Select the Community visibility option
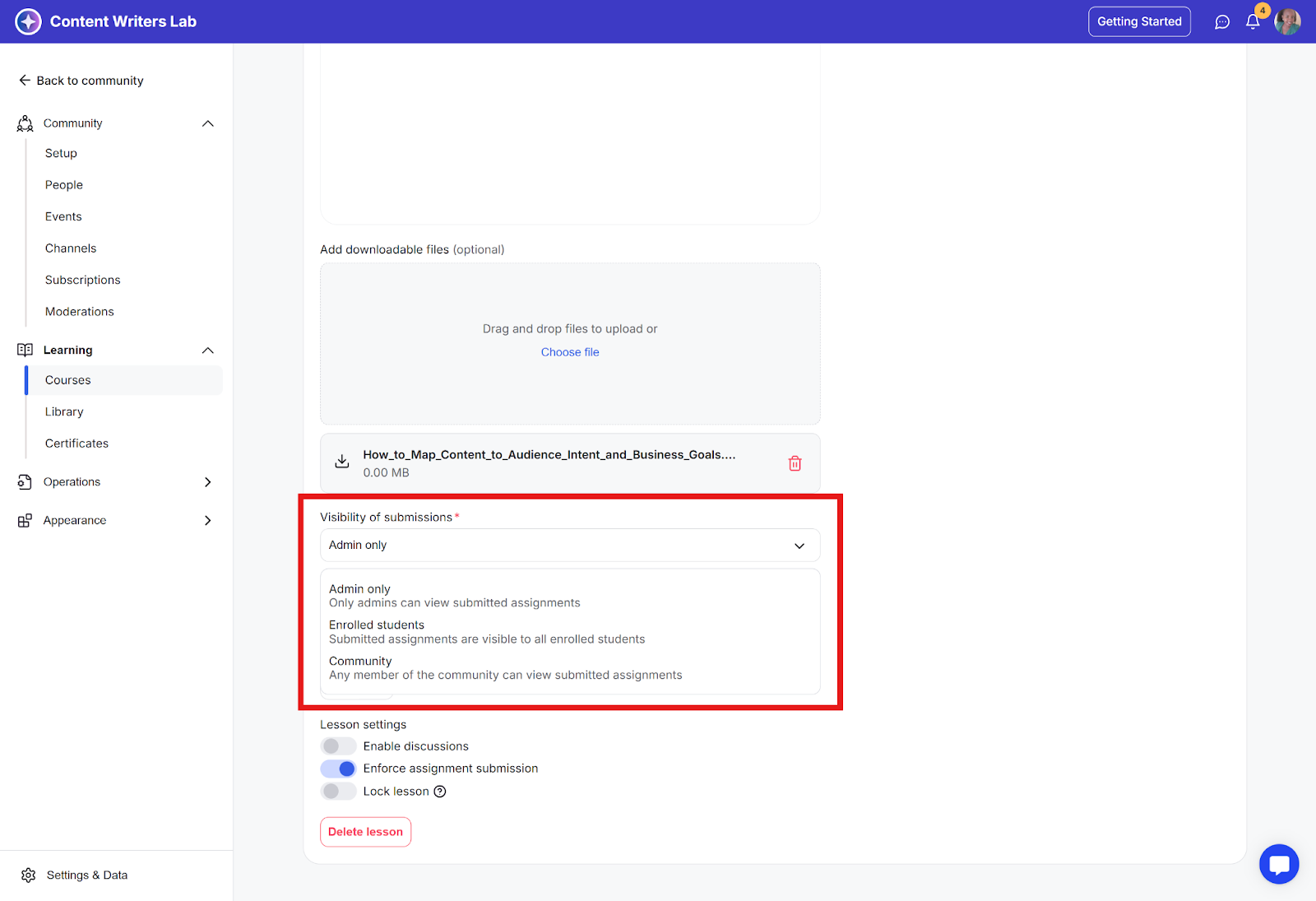 click(x=570, y=668)
